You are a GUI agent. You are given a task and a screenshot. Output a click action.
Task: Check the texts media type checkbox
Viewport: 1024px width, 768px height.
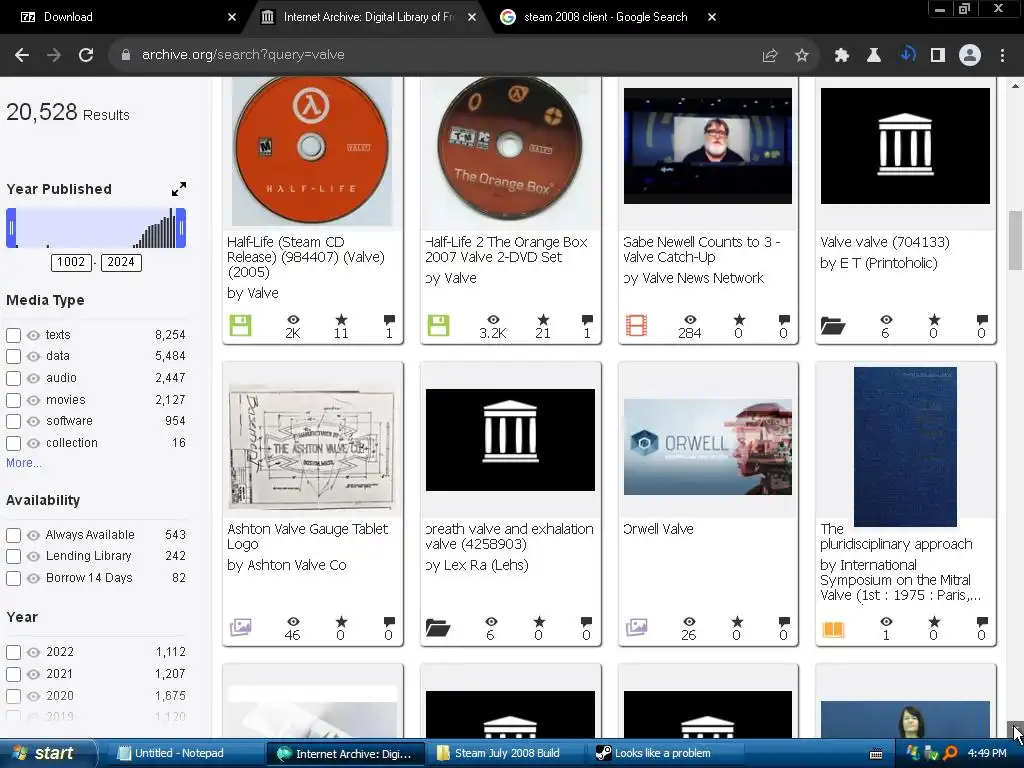click(13, 335)
